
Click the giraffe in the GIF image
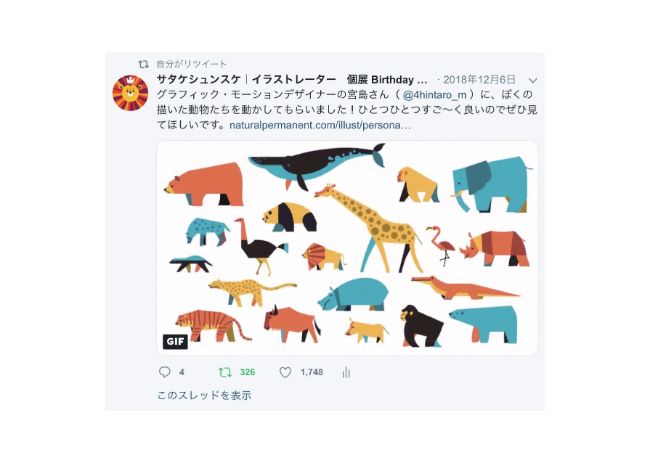tap(369, 227)
